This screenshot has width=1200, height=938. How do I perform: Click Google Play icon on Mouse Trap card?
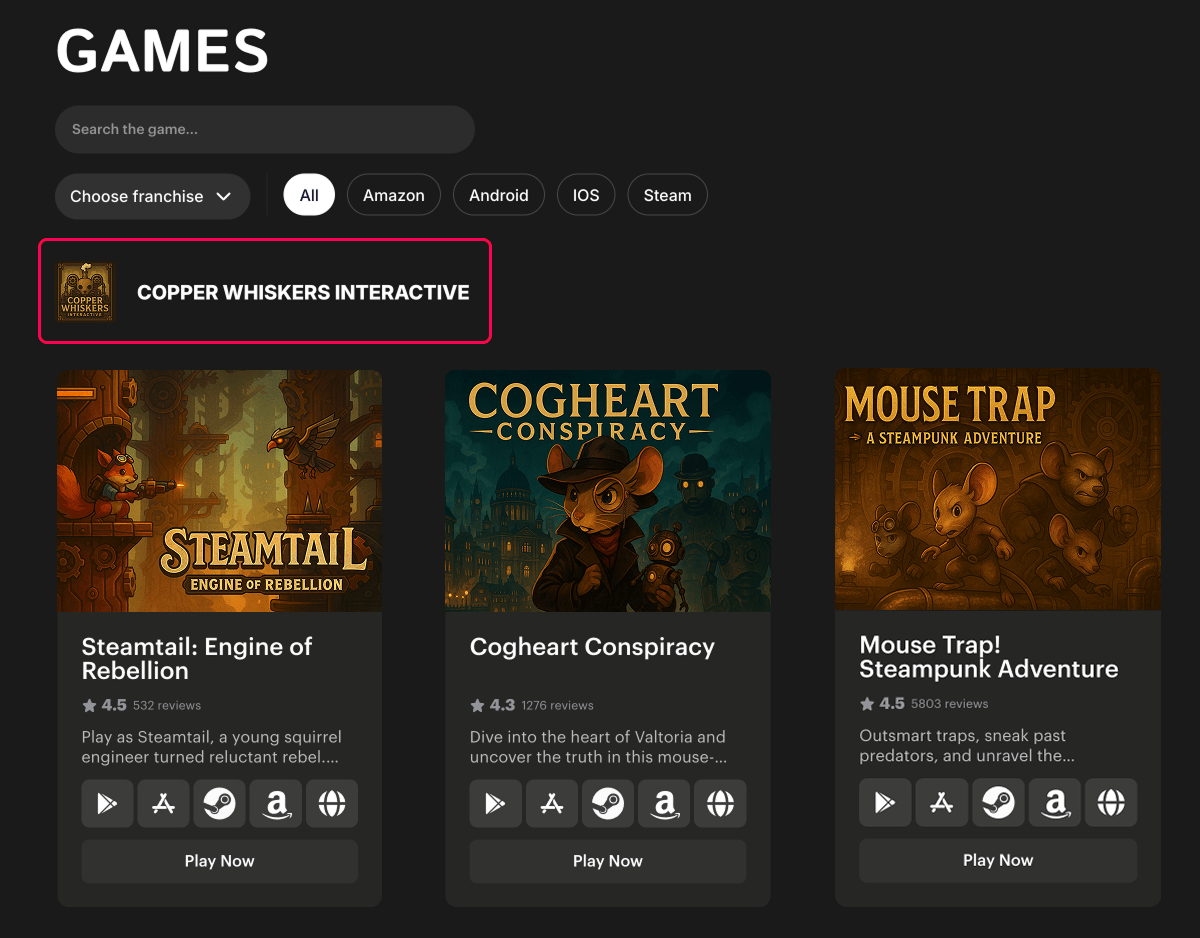click(885, 803)
